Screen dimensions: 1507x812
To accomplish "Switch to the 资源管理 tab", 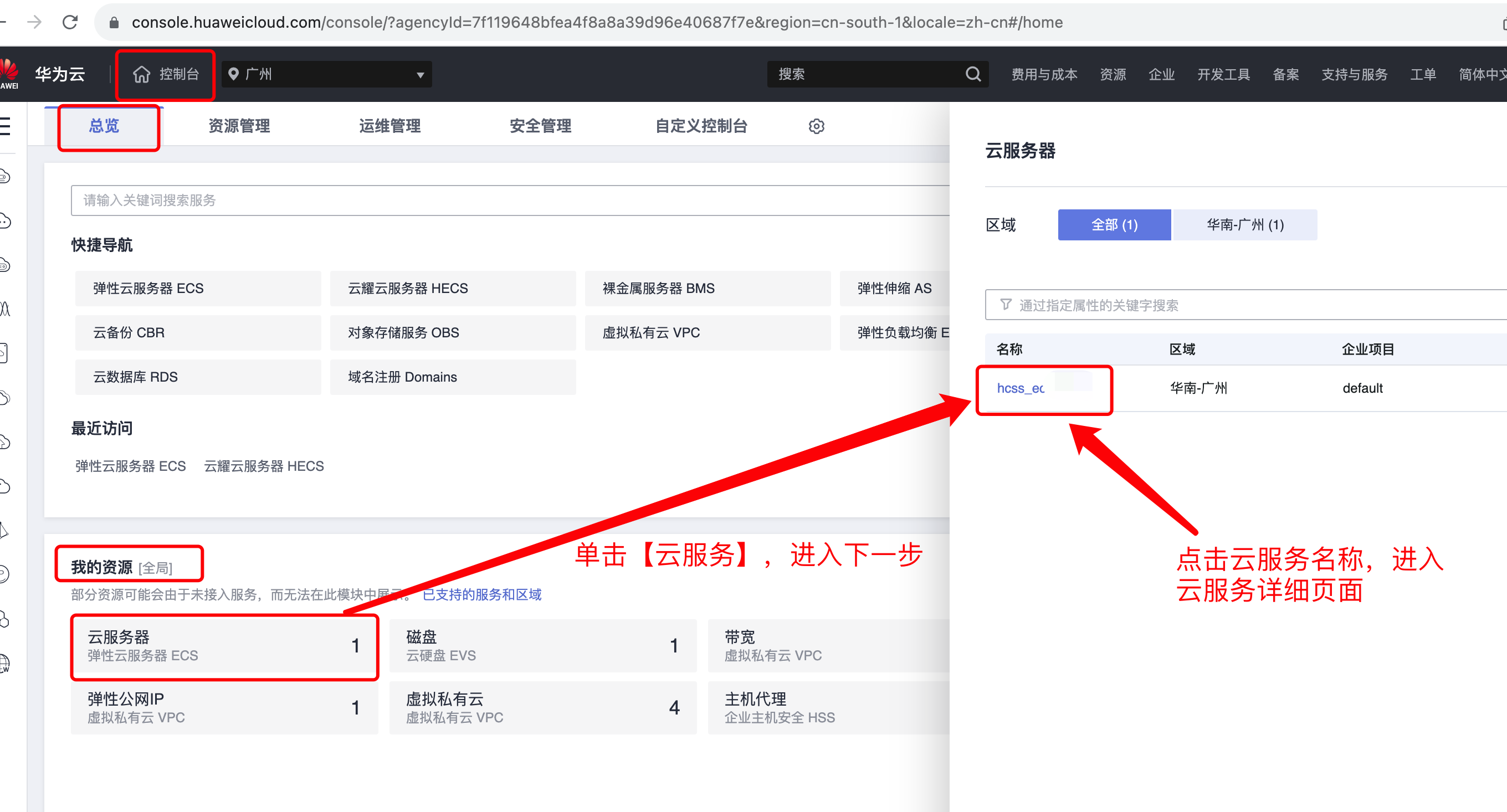I will tap(239, 126).
